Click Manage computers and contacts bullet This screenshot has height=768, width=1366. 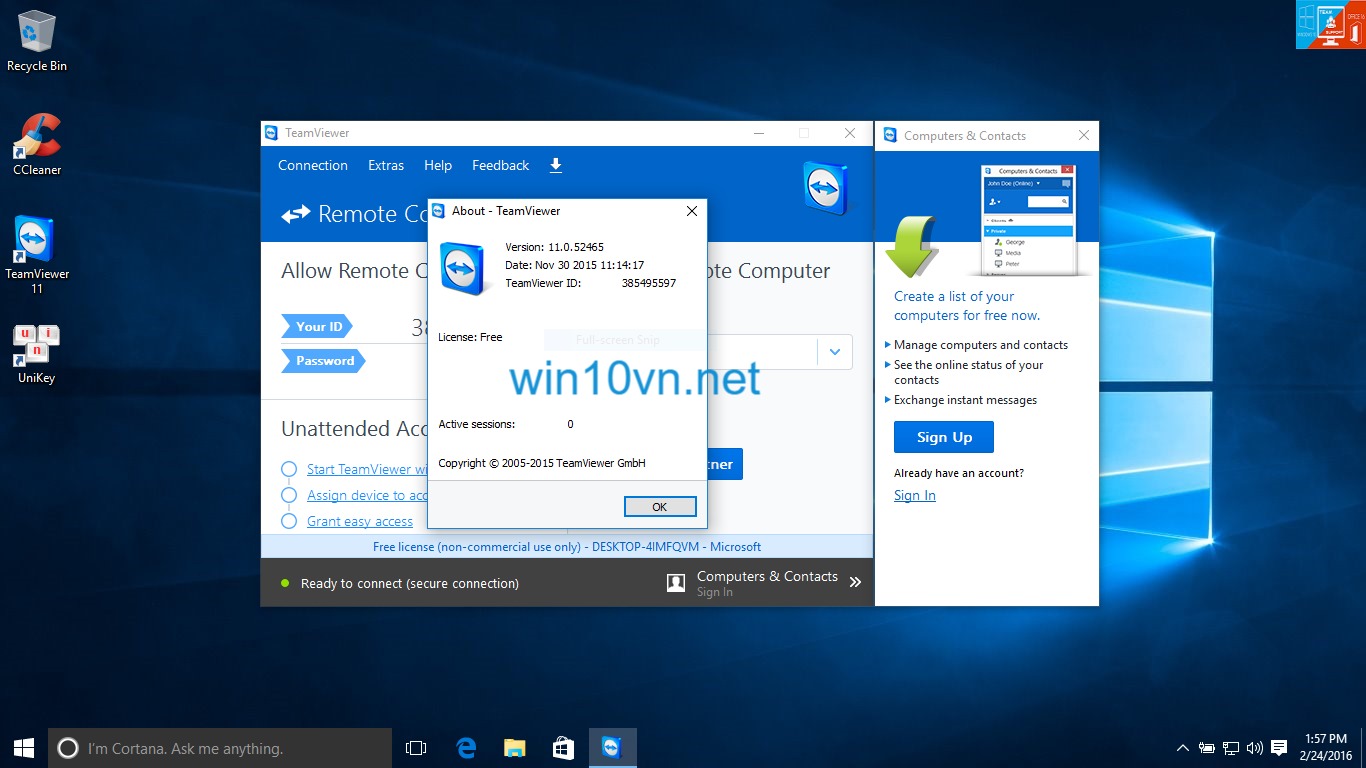[980, 345]
